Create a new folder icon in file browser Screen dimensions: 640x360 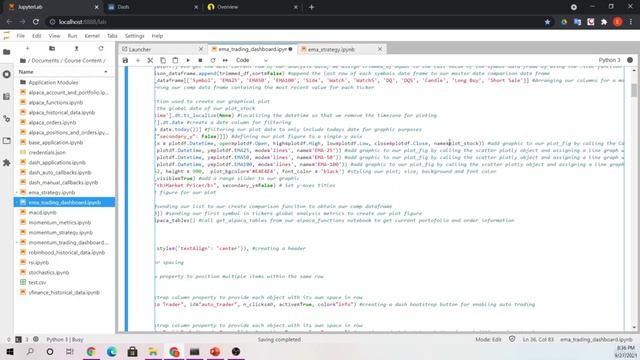point(52,49)
